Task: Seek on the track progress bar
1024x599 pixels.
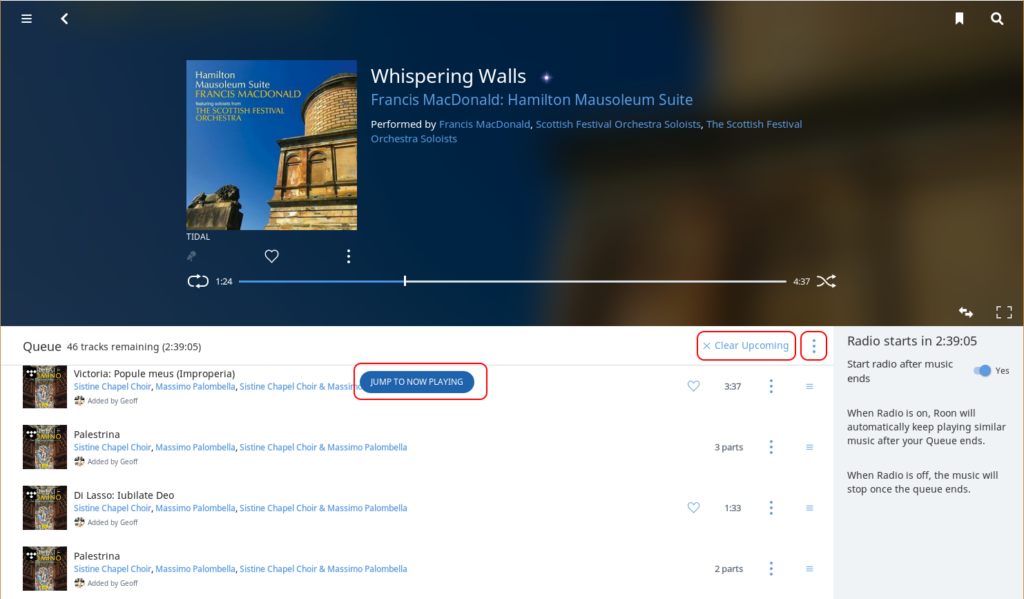Action: (512, 282)
